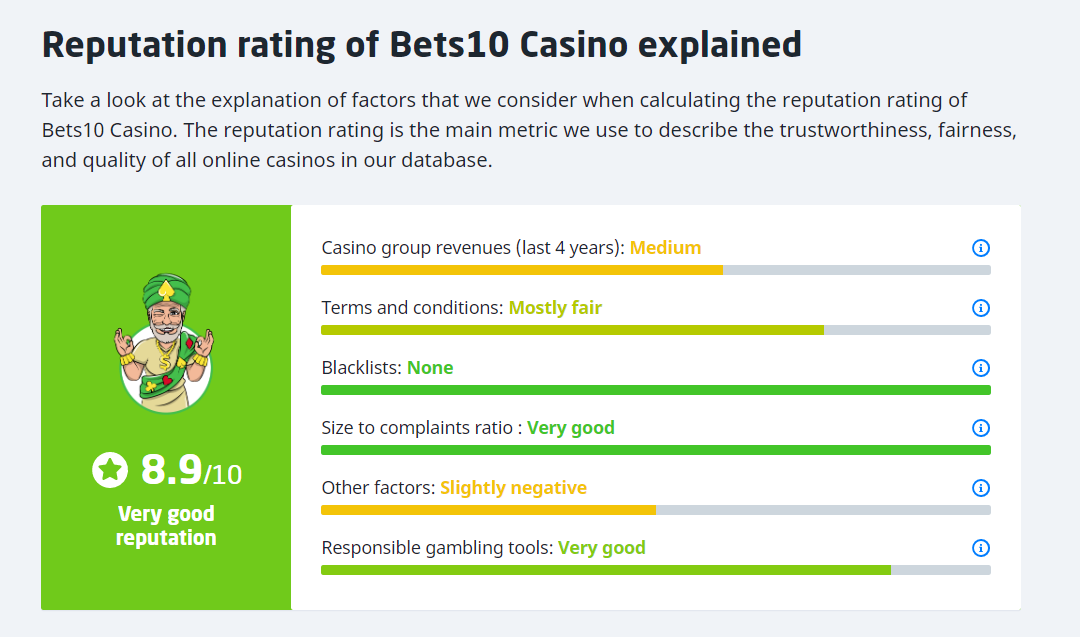1080x637 pixels.
Task: Click the Size to complaints ratio bar
Action: [x=655, y=450]
